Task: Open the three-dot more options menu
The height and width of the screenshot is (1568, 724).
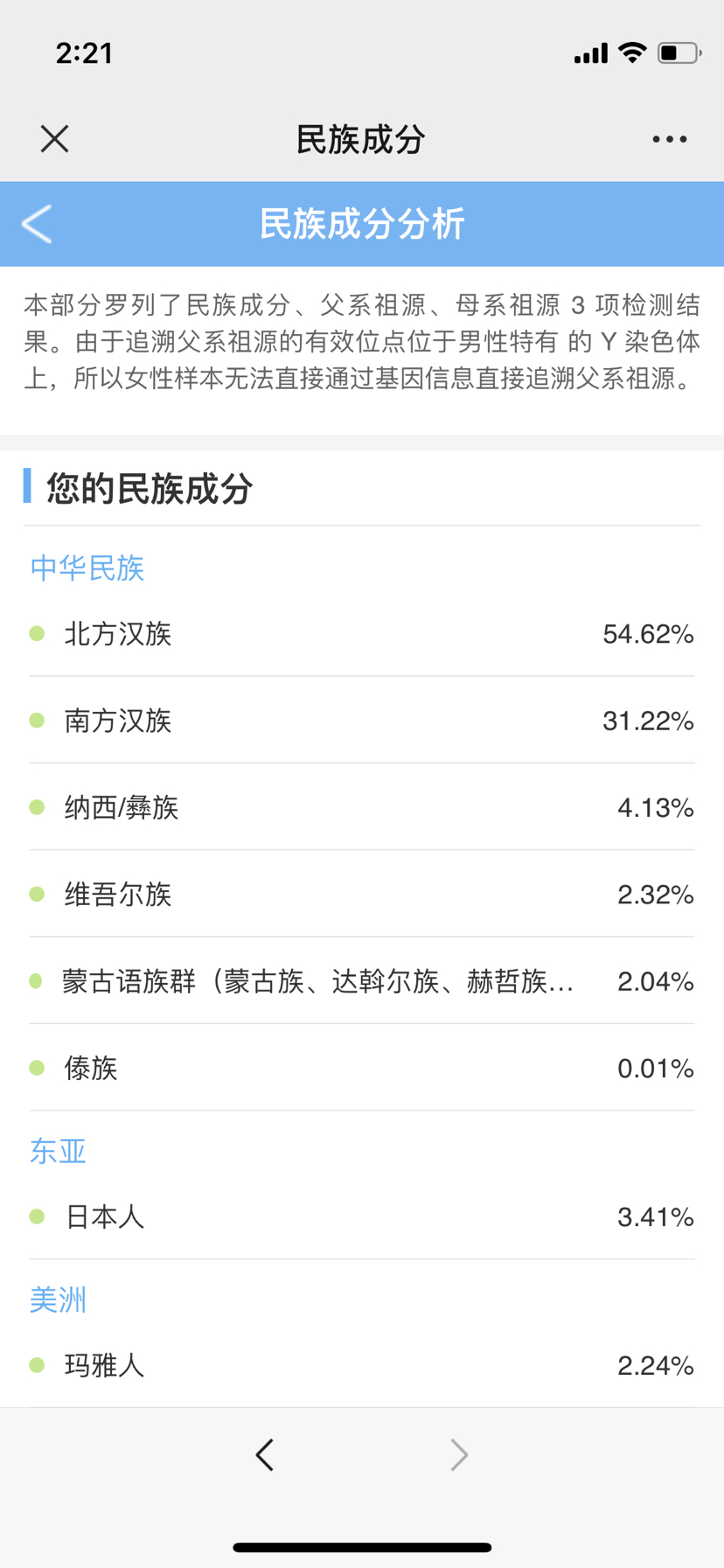Action: 669,139
